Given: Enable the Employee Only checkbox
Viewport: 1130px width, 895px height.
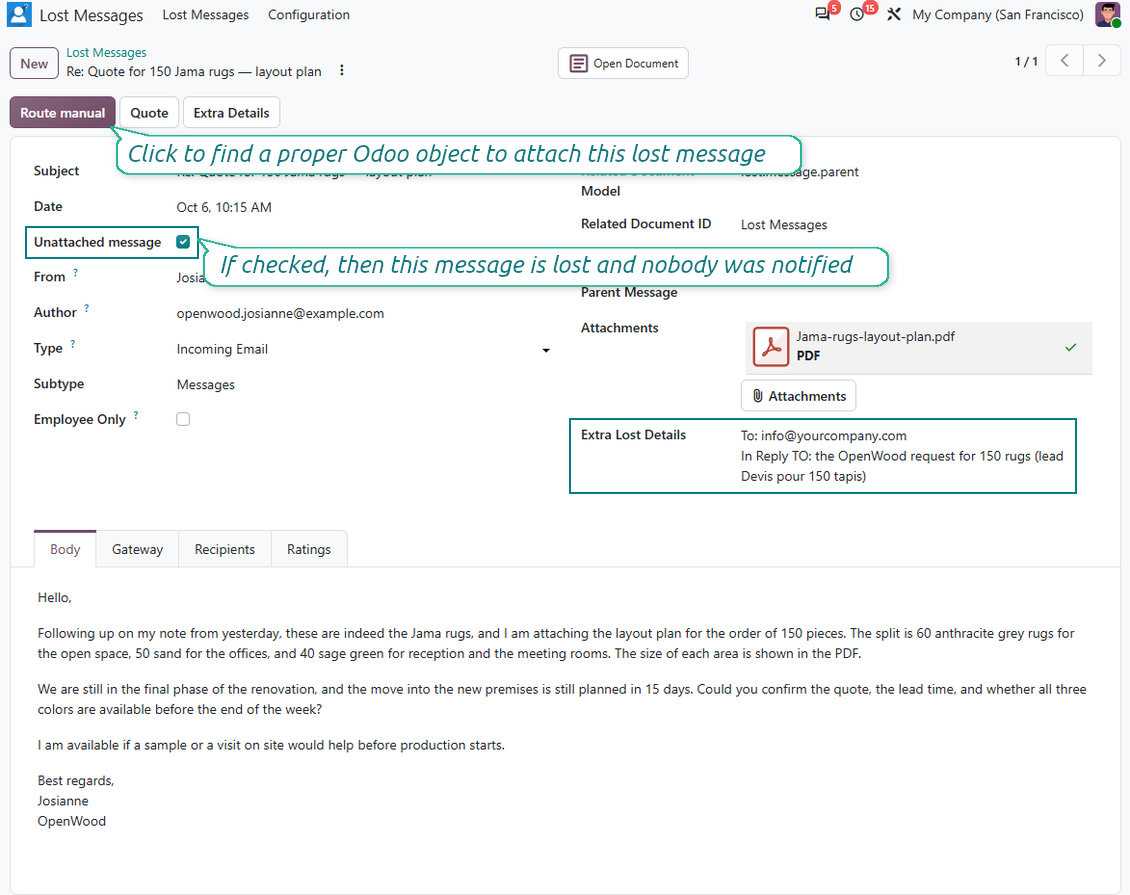Looking at the screenshot, I should 183,419.
